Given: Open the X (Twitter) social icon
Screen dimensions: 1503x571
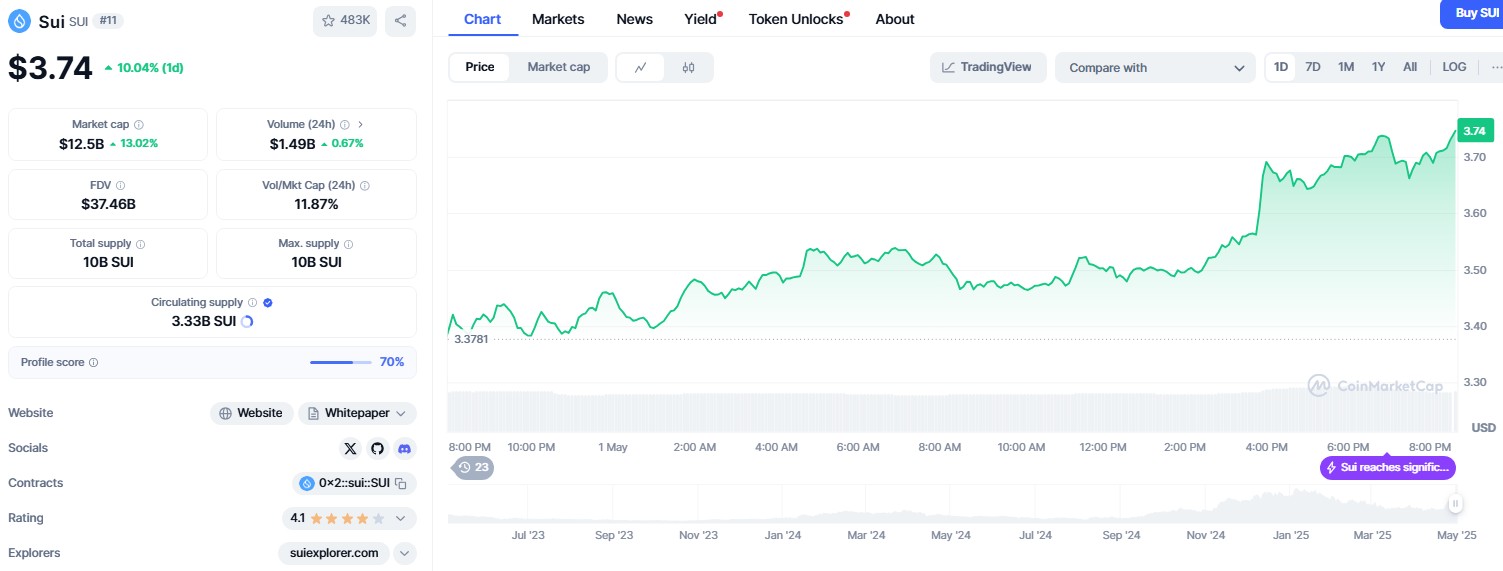Looking at the screenshot, I should tap(350, 448).
